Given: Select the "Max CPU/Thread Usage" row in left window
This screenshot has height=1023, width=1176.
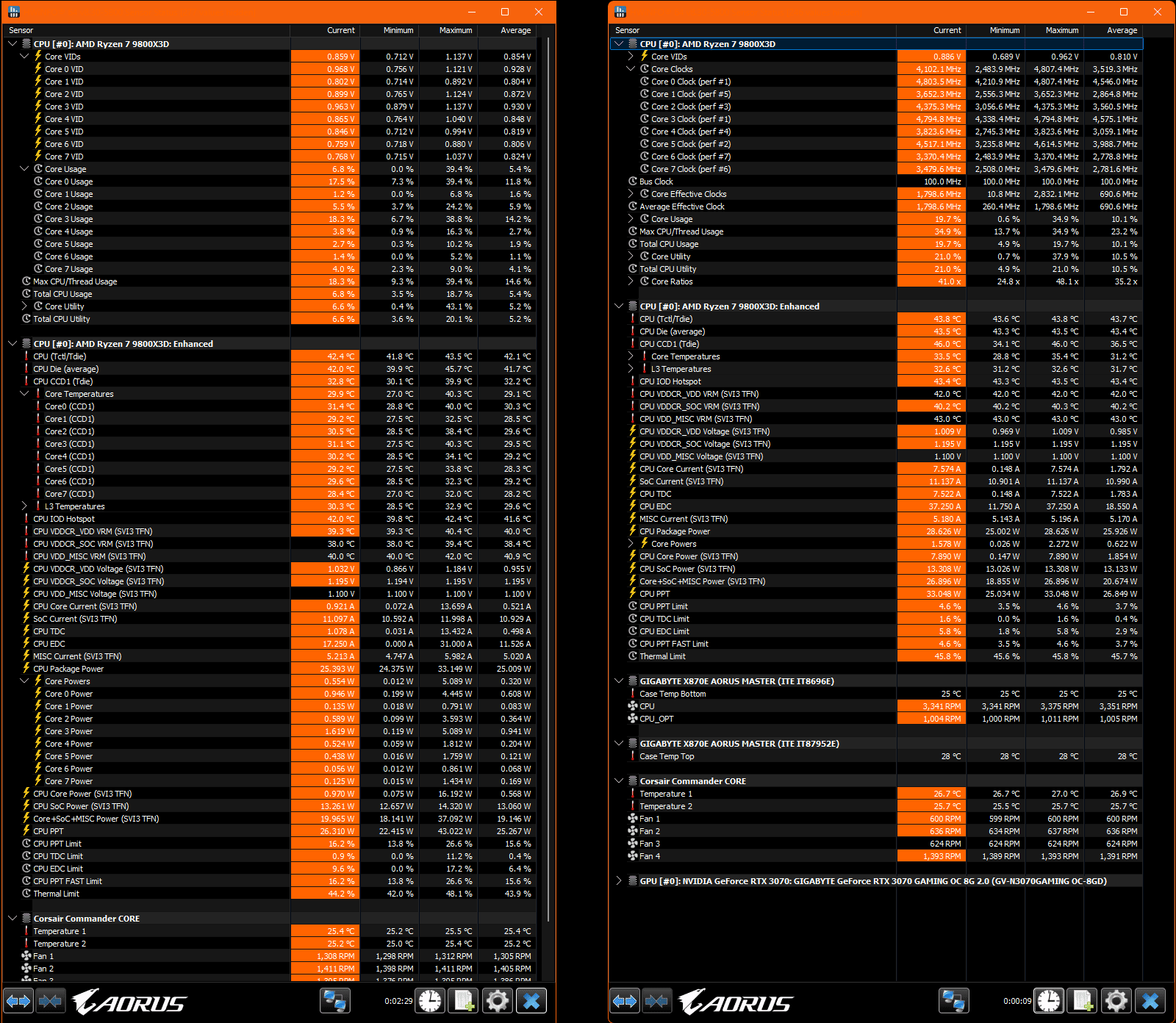Looking at the screenshot, I should [x=270, y=281].
